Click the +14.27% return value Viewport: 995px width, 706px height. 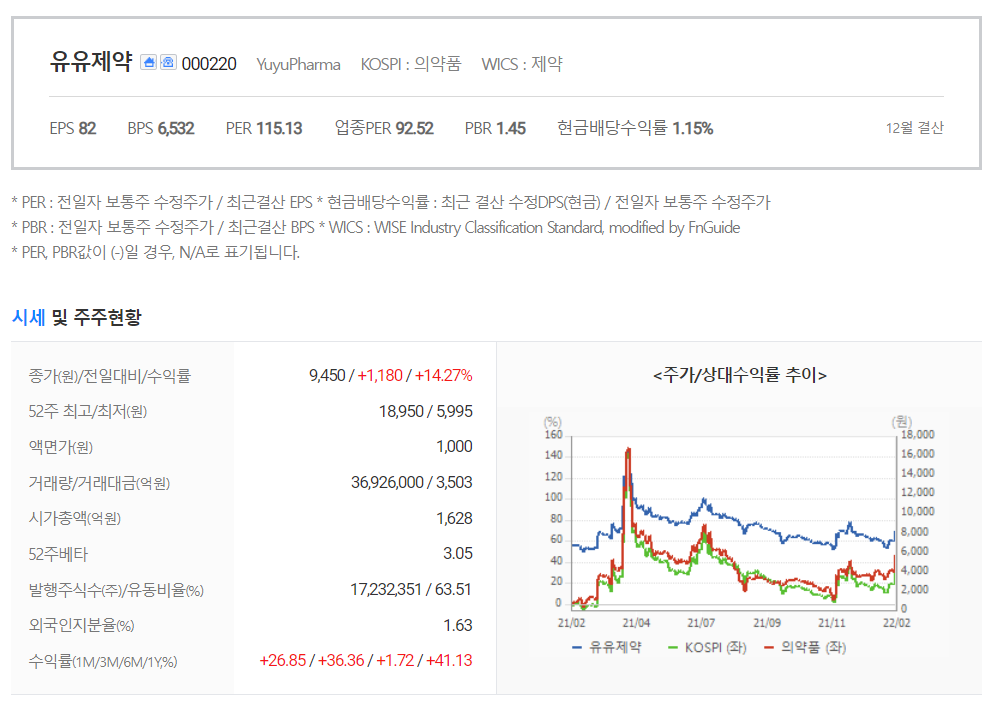tap(444, 376)
